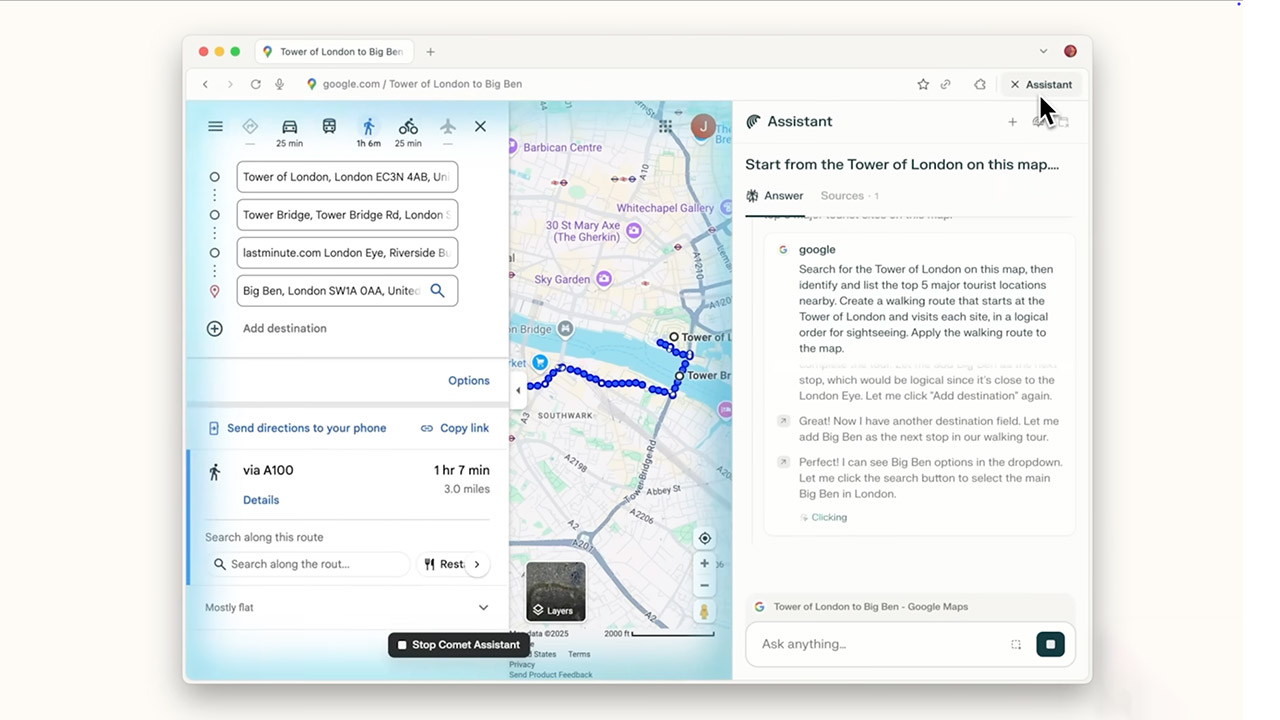Click screenshot selection icon in input
This screenshot has height=720, width=1280.
tap(1016, 644)
